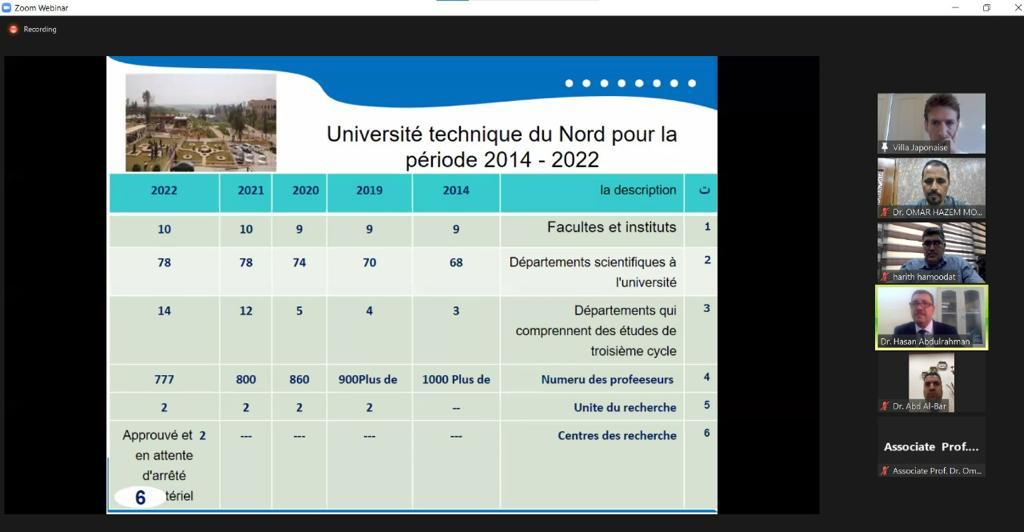Click the 'harith hamoodat' name label

tap(923, 277)
